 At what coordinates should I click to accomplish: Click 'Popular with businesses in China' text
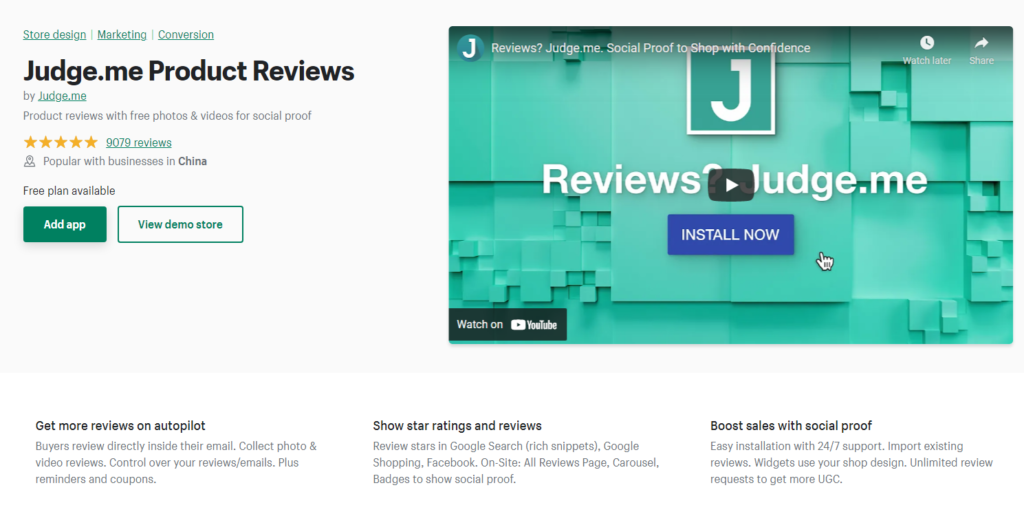(x=125, y=161)
